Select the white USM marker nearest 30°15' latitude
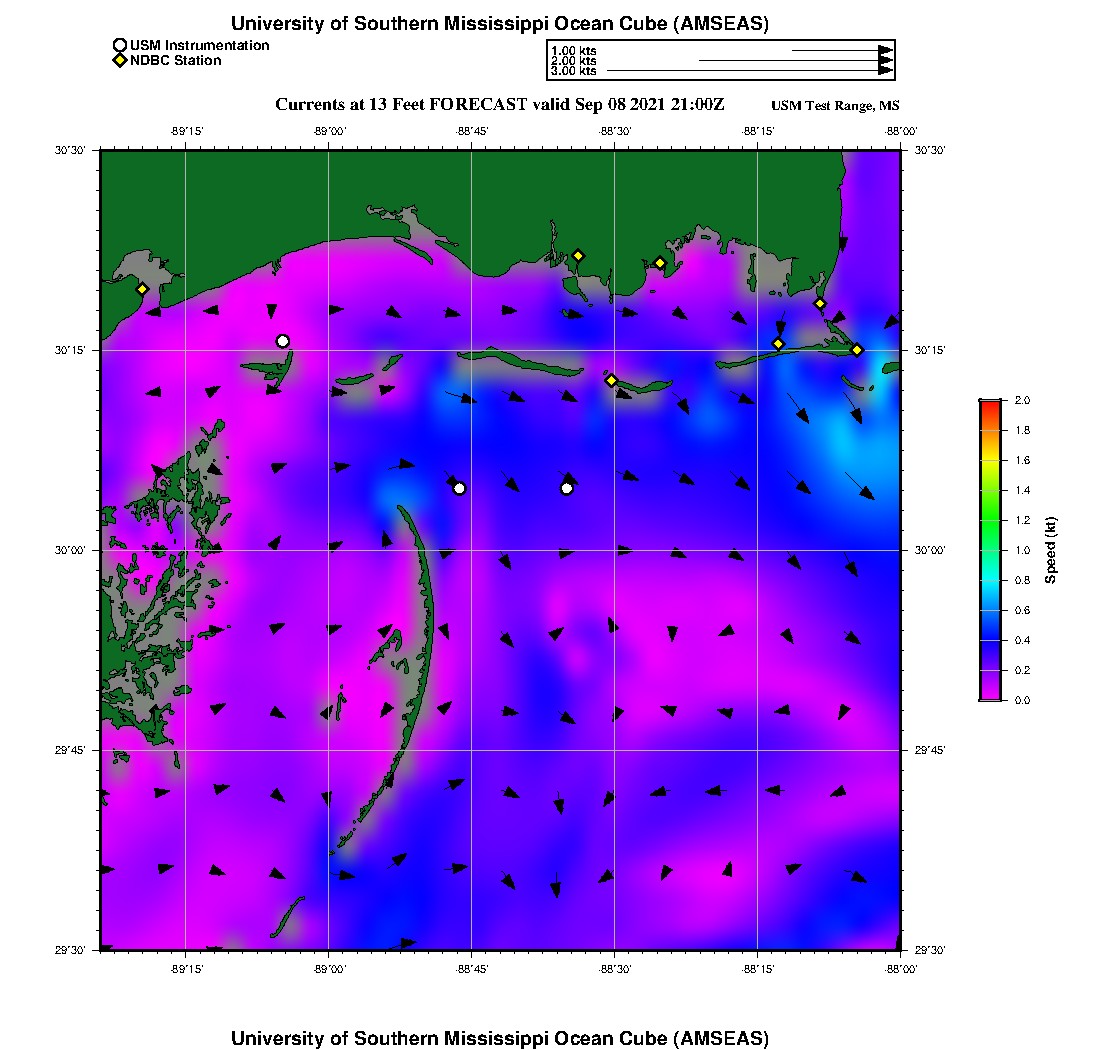The image size is (1100, 1050). click(x=283, y=341)
